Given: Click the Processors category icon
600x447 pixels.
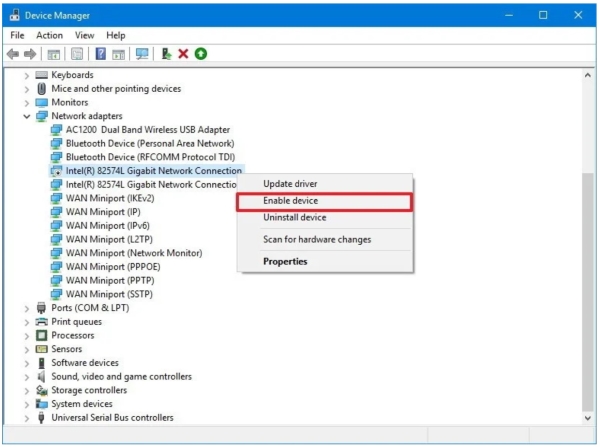Looking at the screenshot, I should click(41, 336).
